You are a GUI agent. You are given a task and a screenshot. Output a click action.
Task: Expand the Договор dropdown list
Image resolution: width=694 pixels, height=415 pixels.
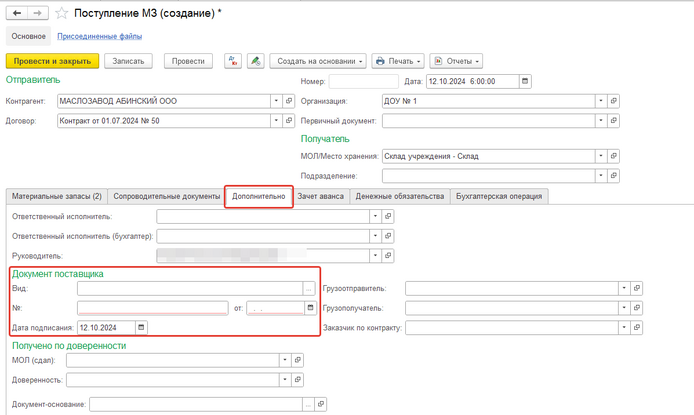coord(276,121)
